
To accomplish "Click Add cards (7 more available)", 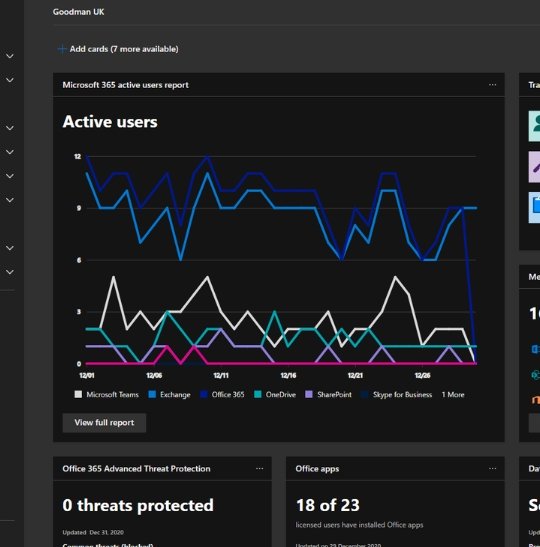I will [124, 49].
